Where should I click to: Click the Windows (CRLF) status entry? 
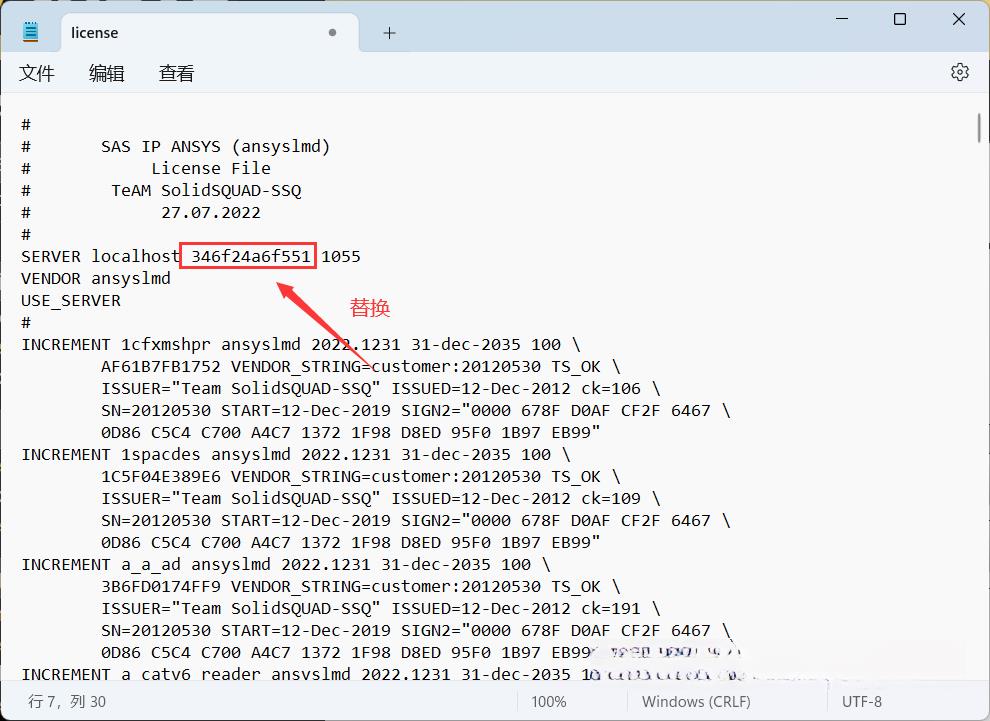coord(696,701)
